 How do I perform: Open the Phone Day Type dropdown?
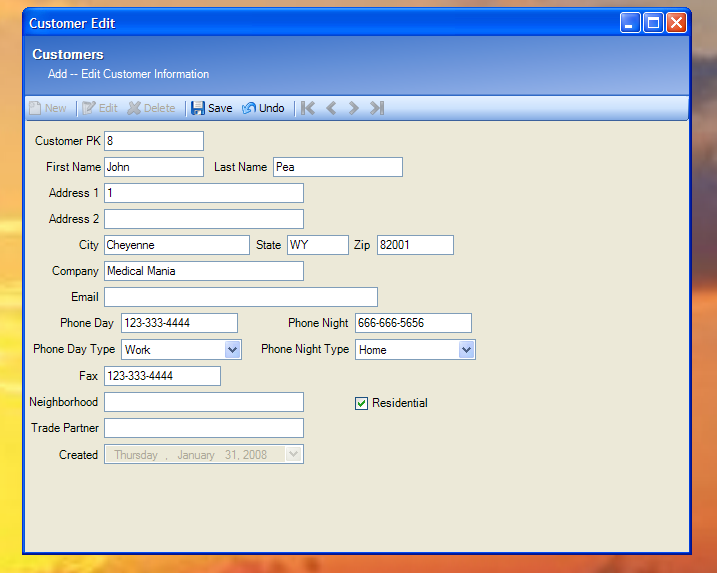point(232,350)
